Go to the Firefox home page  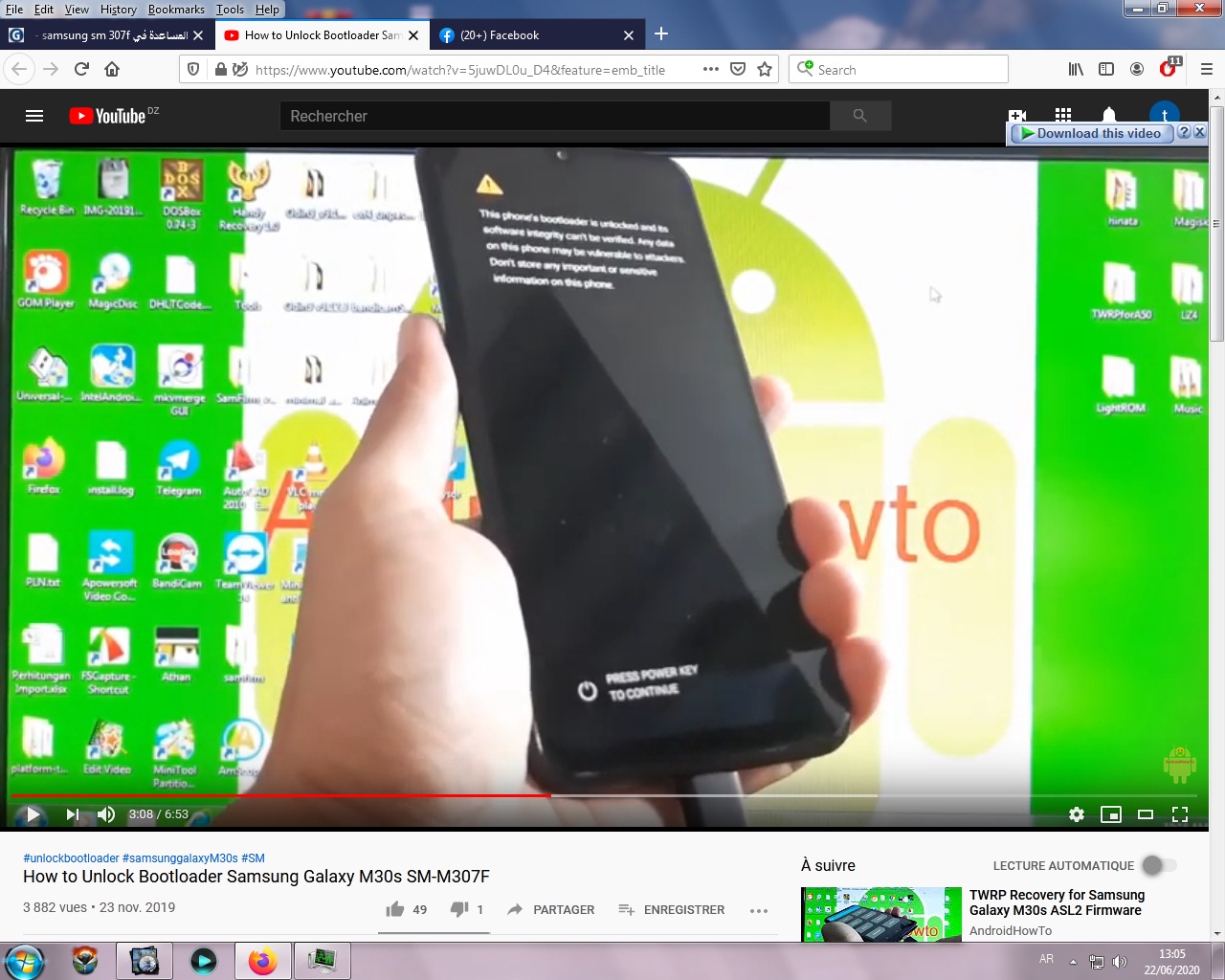[x=112, y=69]
